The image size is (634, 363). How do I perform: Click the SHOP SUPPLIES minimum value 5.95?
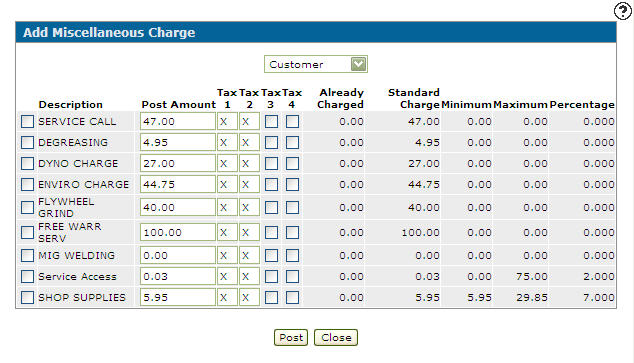tap(480, 298)
